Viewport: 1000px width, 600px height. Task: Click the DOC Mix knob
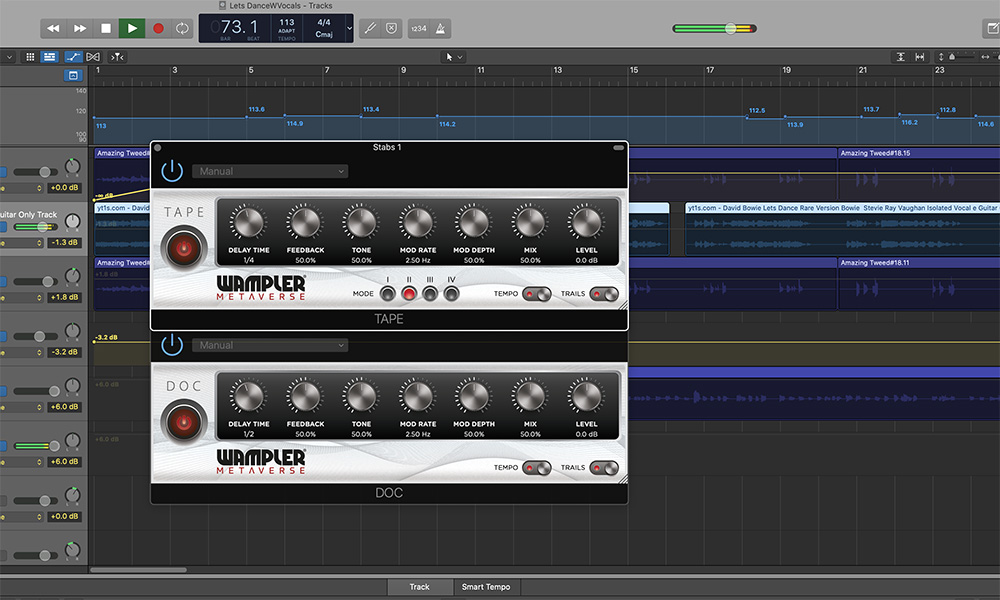(x=530, y=397)
